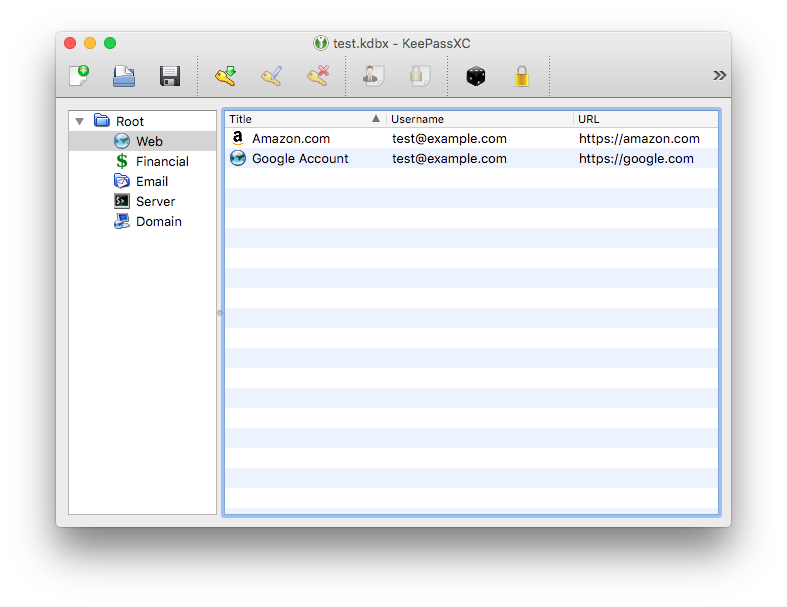Copy username to clipboard icon
This screenshot has height=607, width=787.
click(373, 76)
